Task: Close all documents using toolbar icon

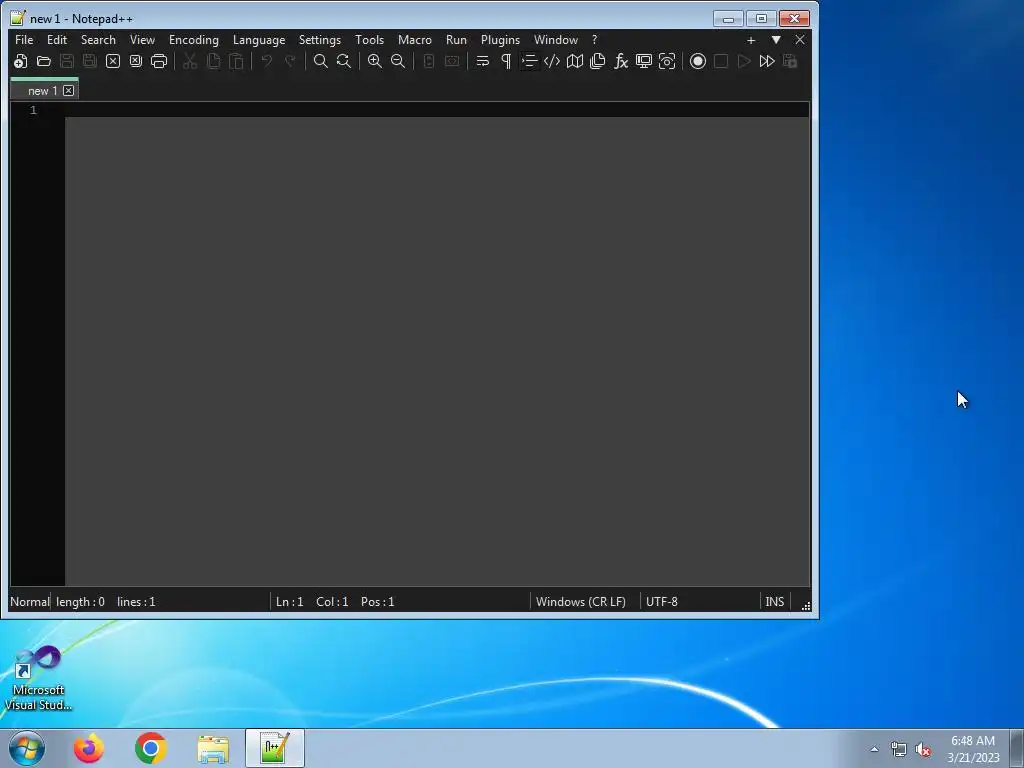Action: tap(136, 61)
